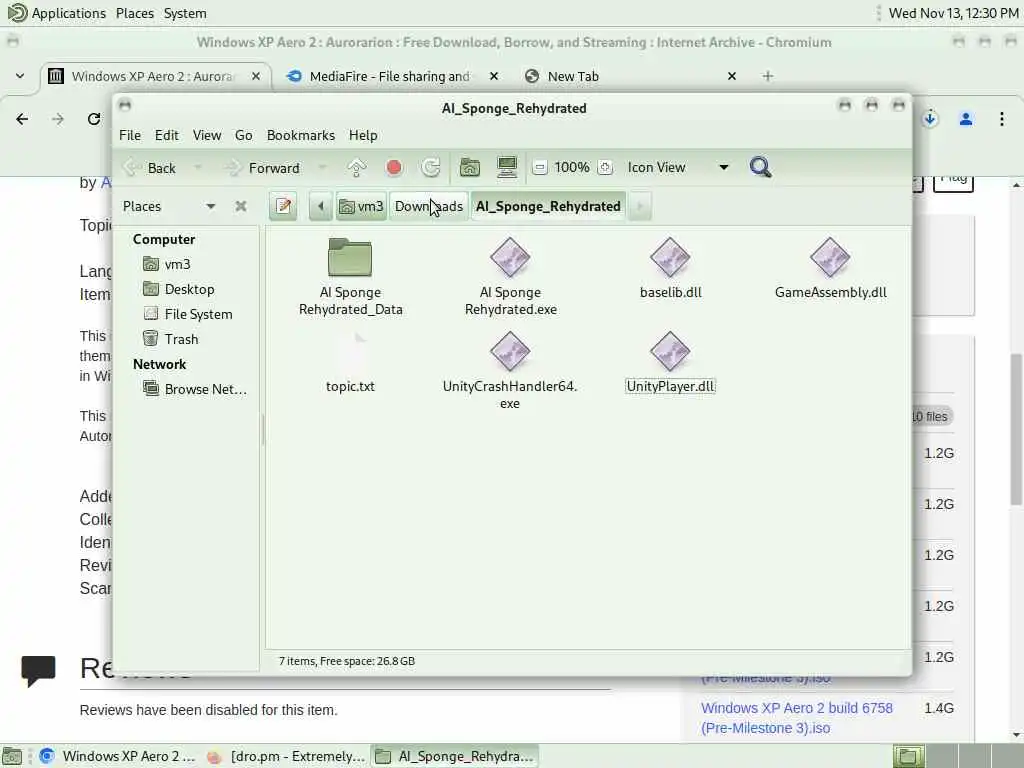Reload the current folder
The image size is (1024, 768).
coord(431,168)
